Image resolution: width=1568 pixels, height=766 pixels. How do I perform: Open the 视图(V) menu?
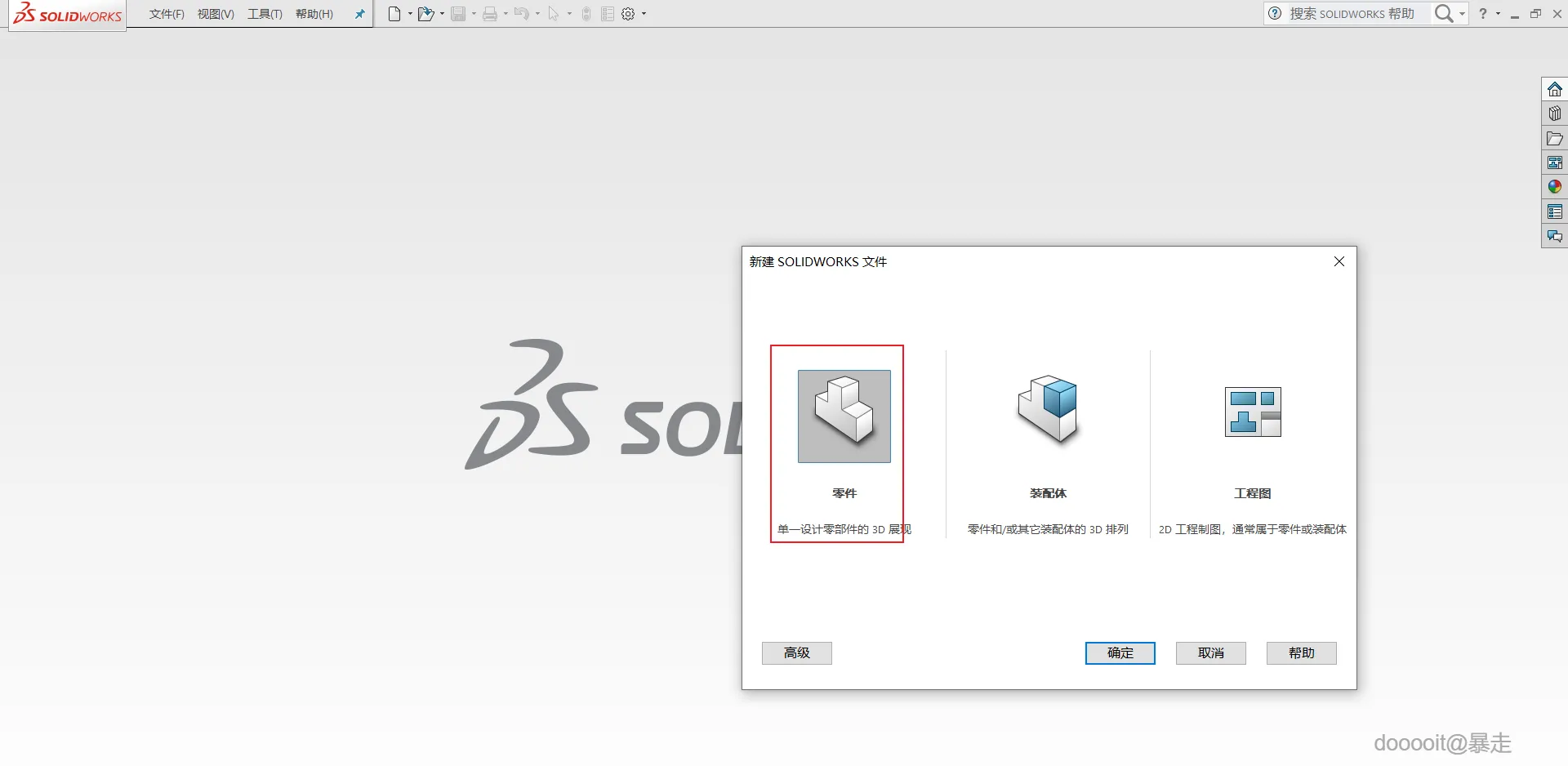click(x=216, y=14)
